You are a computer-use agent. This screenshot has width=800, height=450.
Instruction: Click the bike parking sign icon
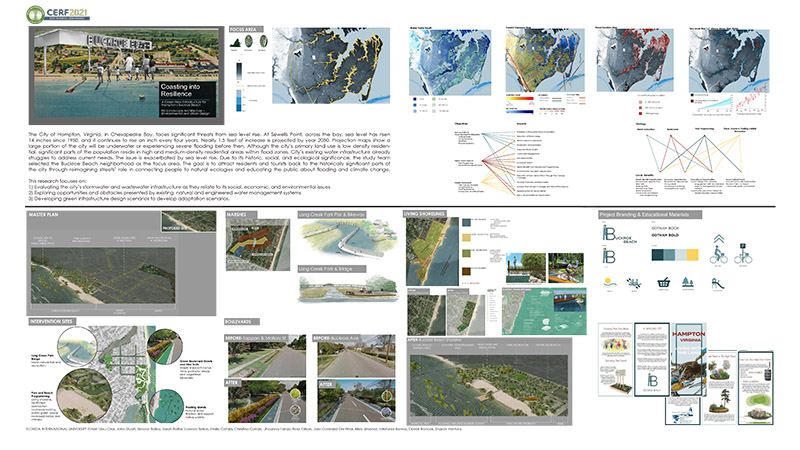click(x=743, y=253)
